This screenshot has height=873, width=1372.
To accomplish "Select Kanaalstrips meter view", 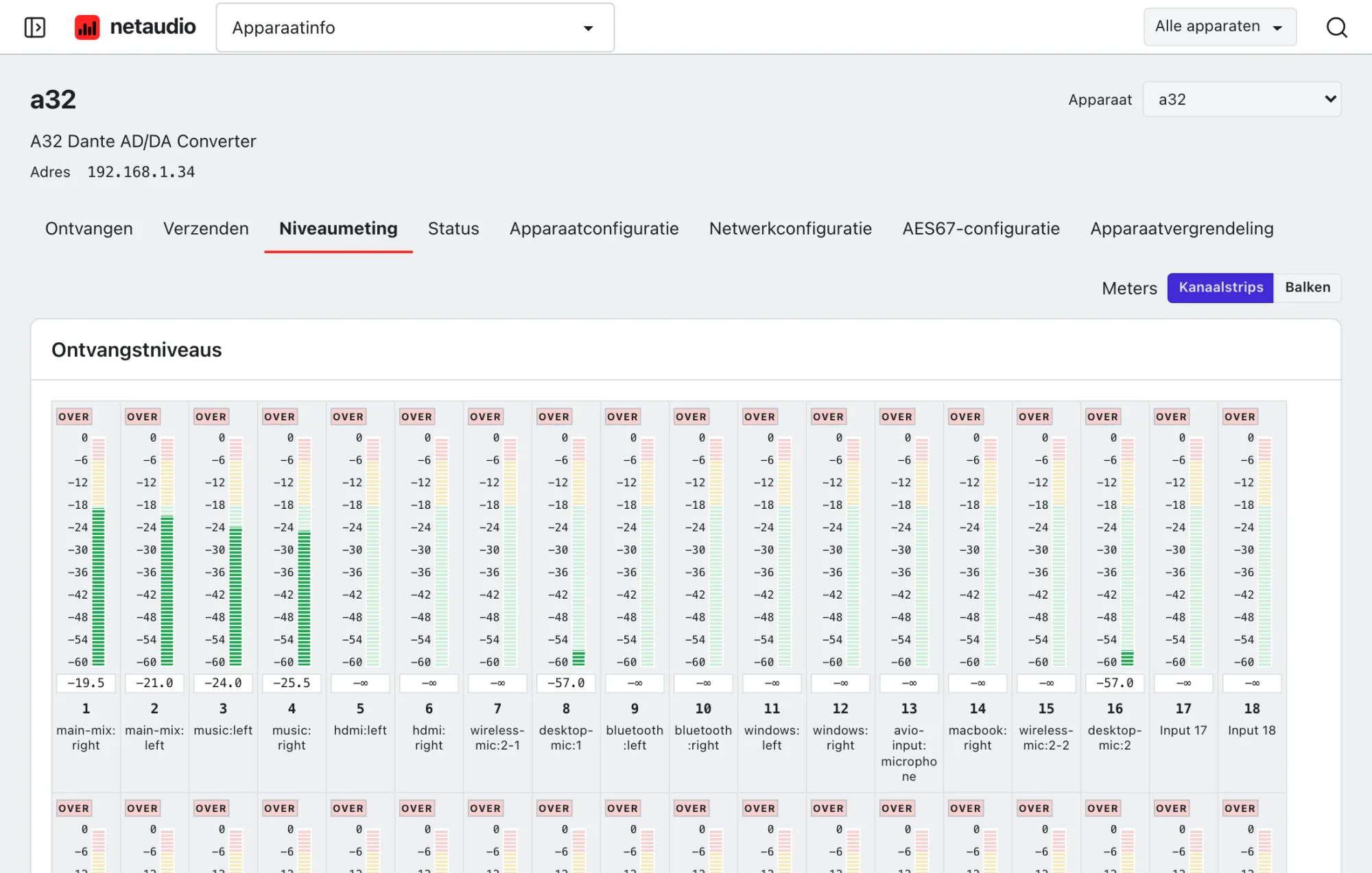I will click(1220, 287).
